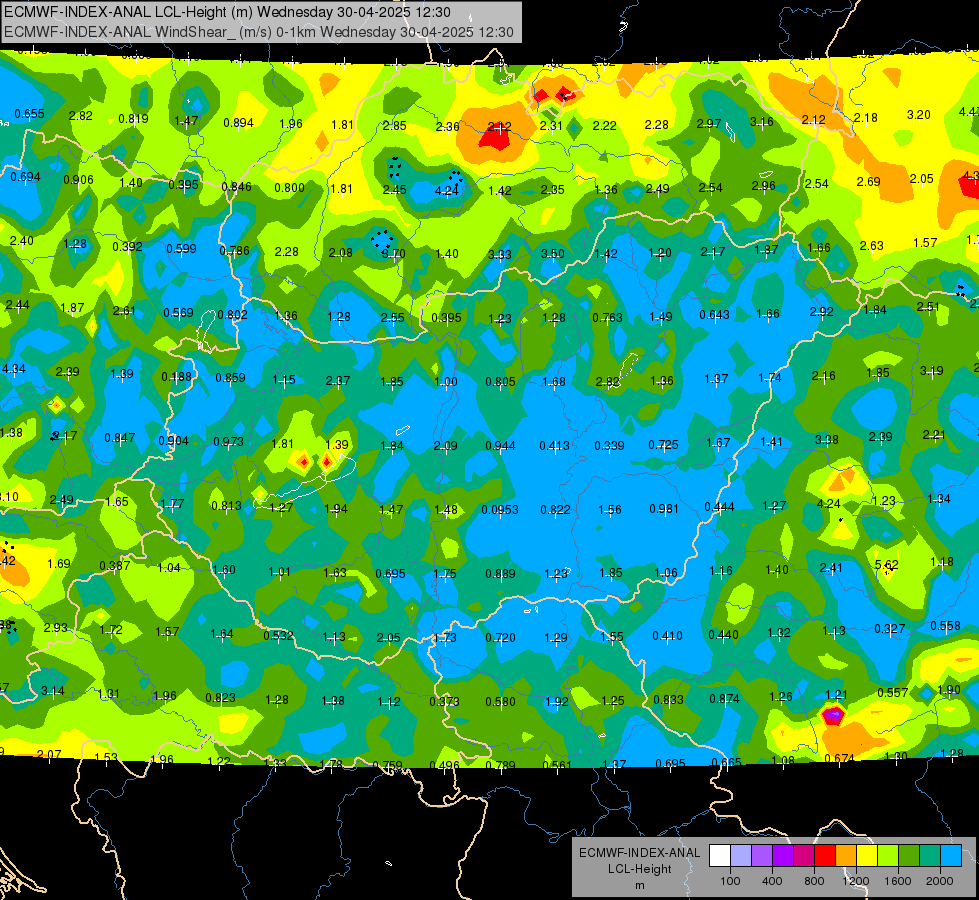This screenshot has width=979, height=900.
Task: Click the wind shear value 0.599
Action: [181, 249]
